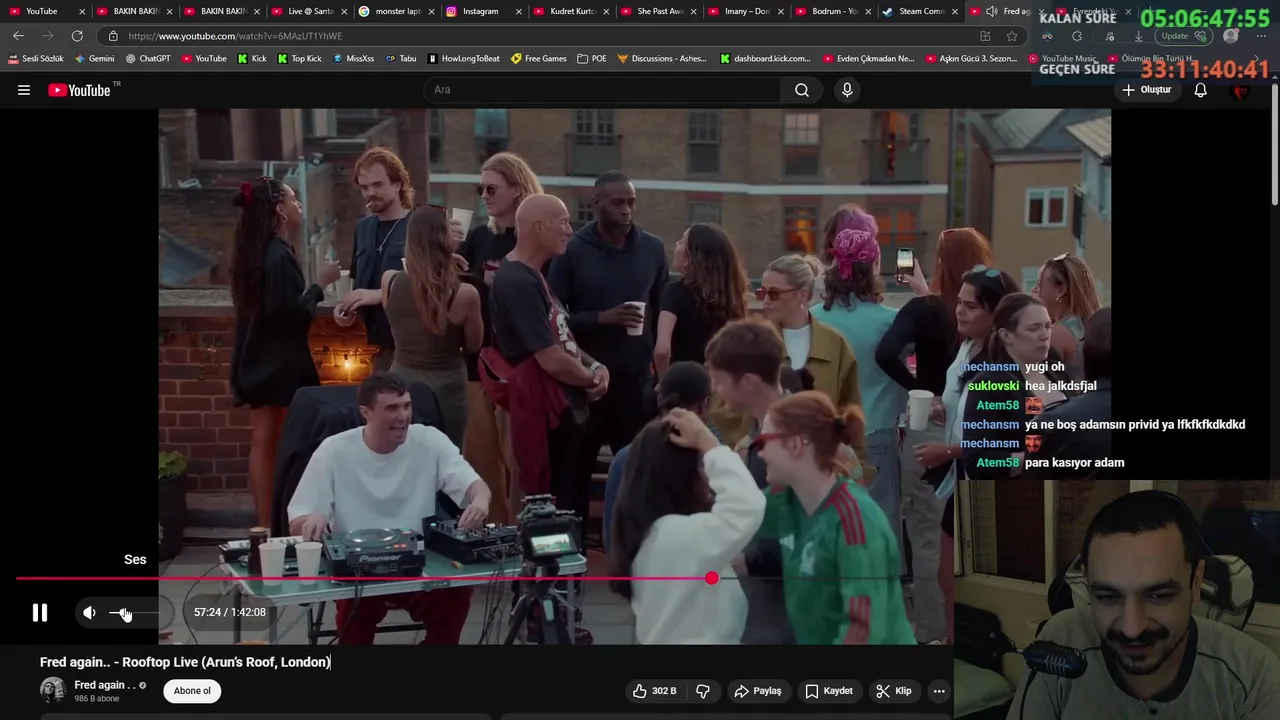Open Fred again channel avatar

[x=53, y=690]
